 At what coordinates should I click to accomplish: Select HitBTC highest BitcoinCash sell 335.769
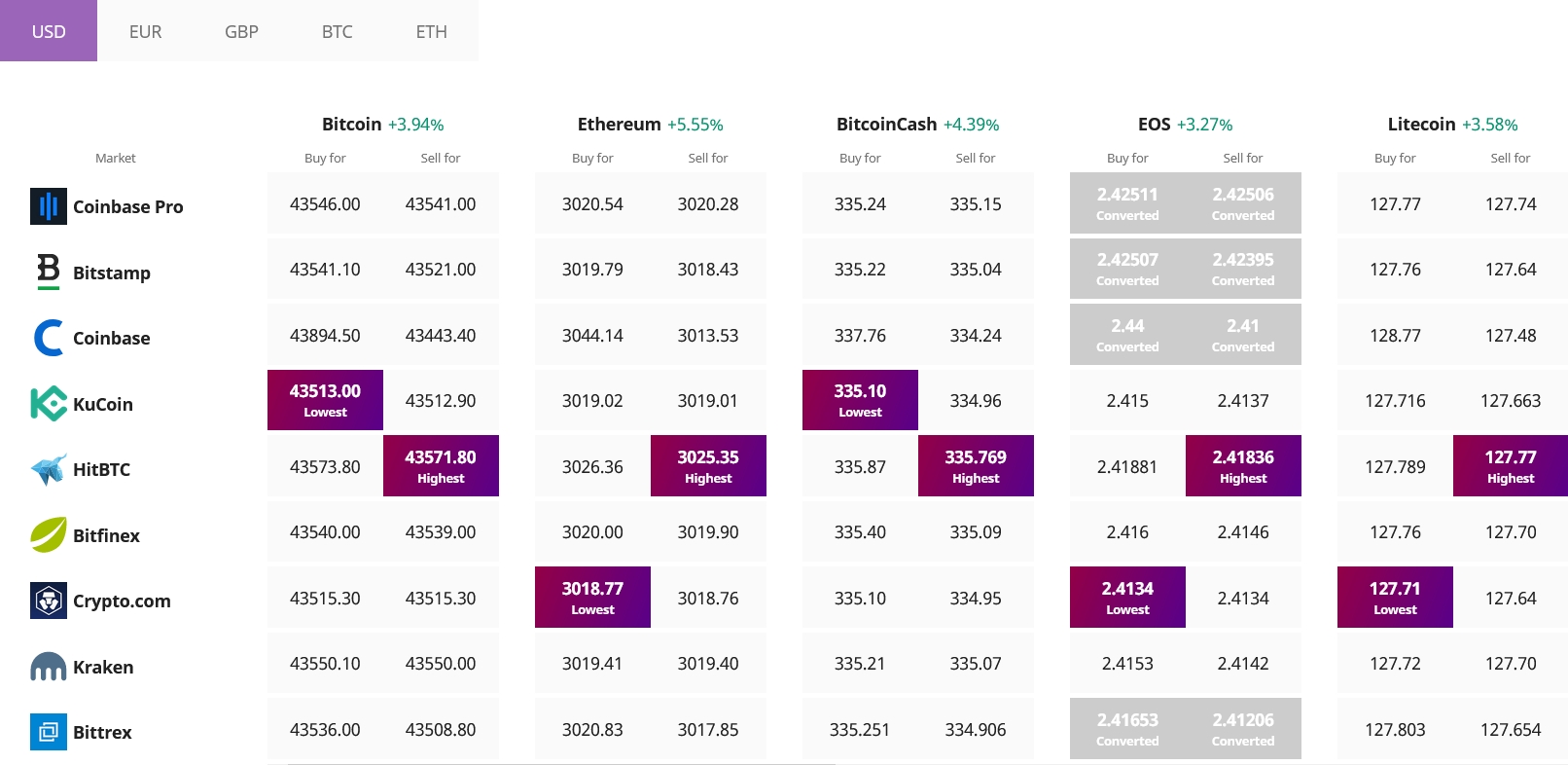(x=976, y=465)
